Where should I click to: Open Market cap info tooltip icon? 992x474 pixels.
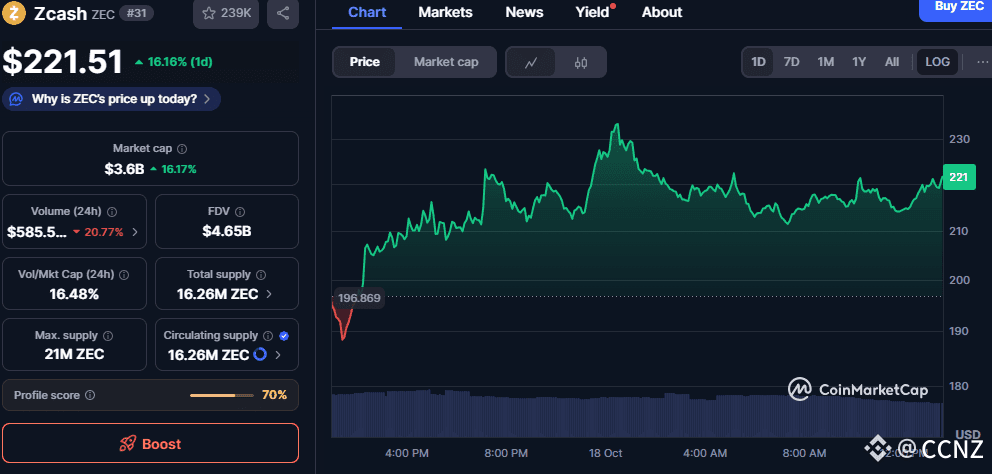[181, 148]
